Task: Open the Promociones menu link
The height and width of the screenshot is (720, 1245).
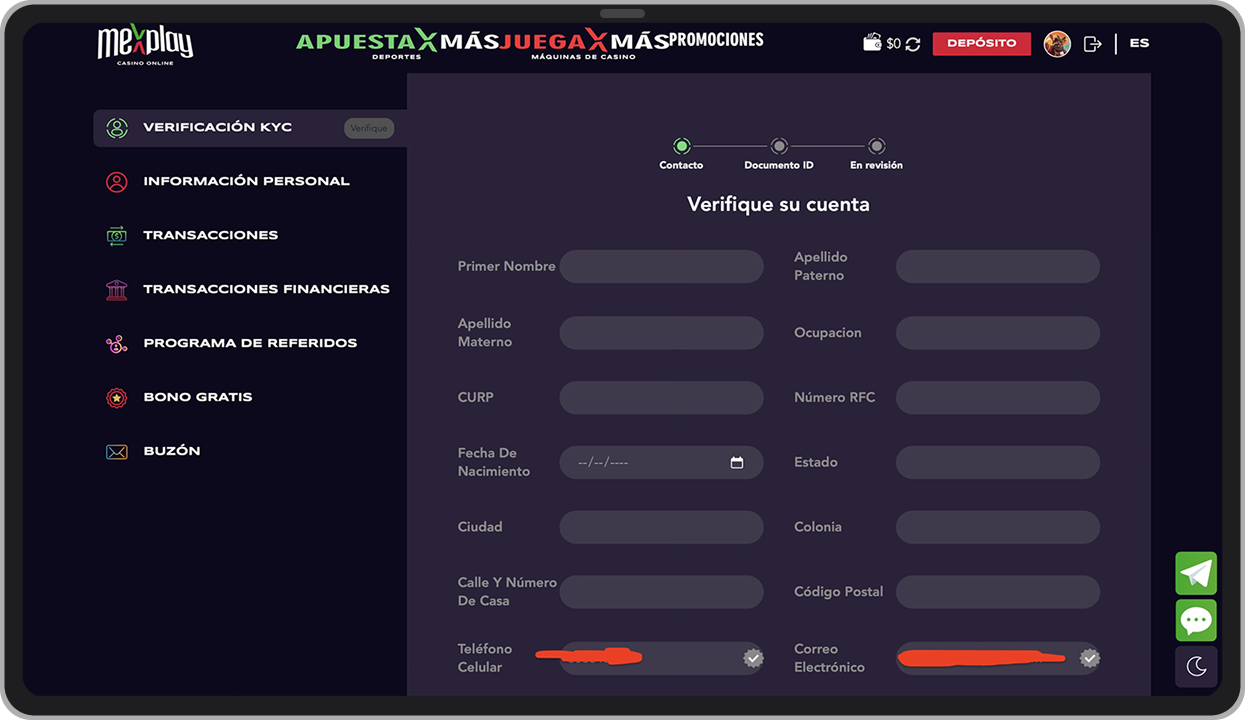Action: pyautogui.click(x=716, y=40)
